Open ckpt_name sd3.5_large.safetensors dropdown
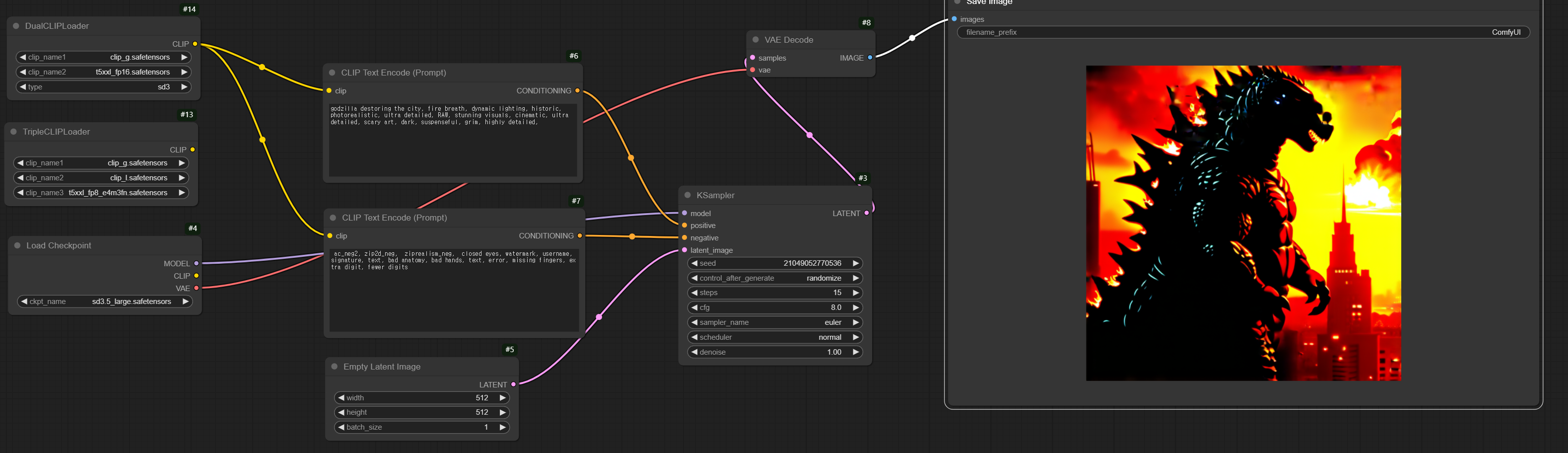This screenshot has width=1568, height=453. (x=105, y=302)
